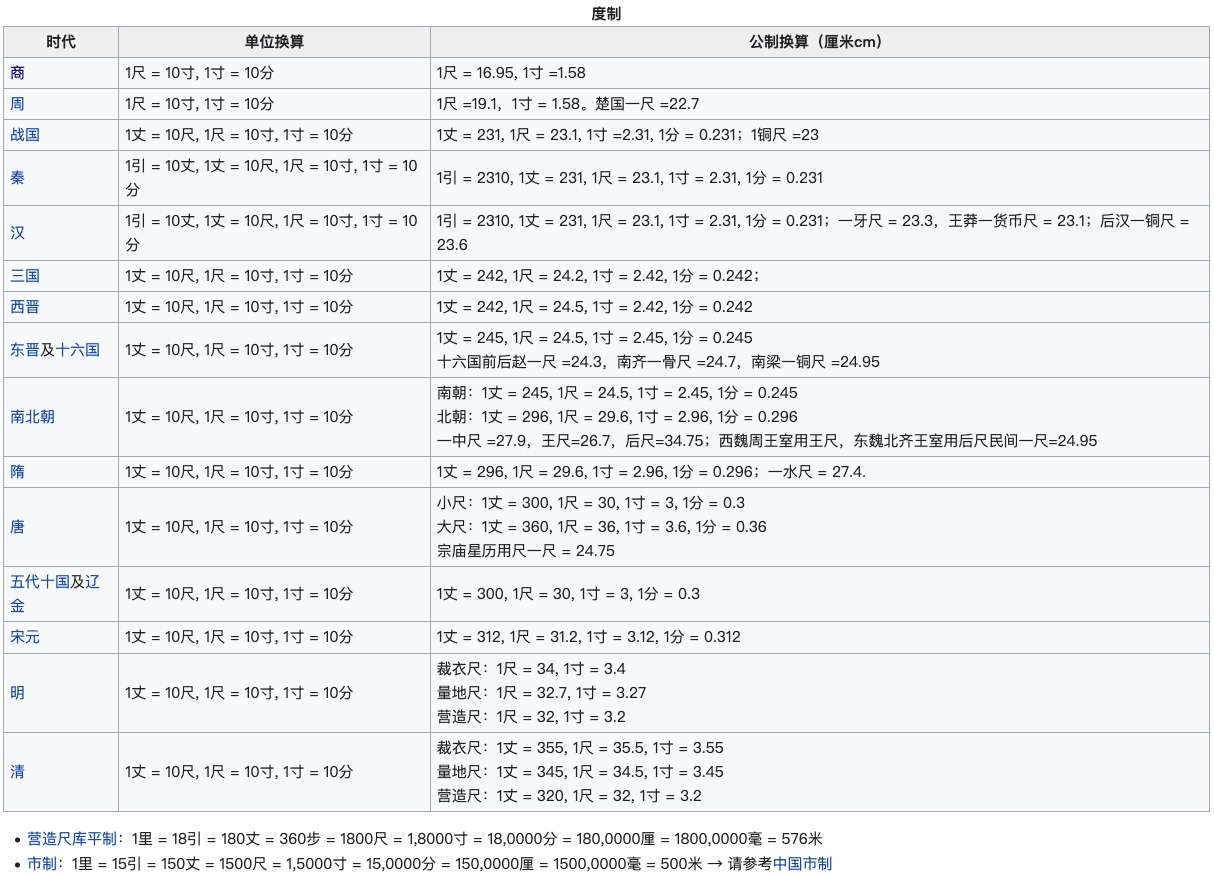1214x874 pixels.
Task: Open the 战国 period link
Action: click(25, 135)
